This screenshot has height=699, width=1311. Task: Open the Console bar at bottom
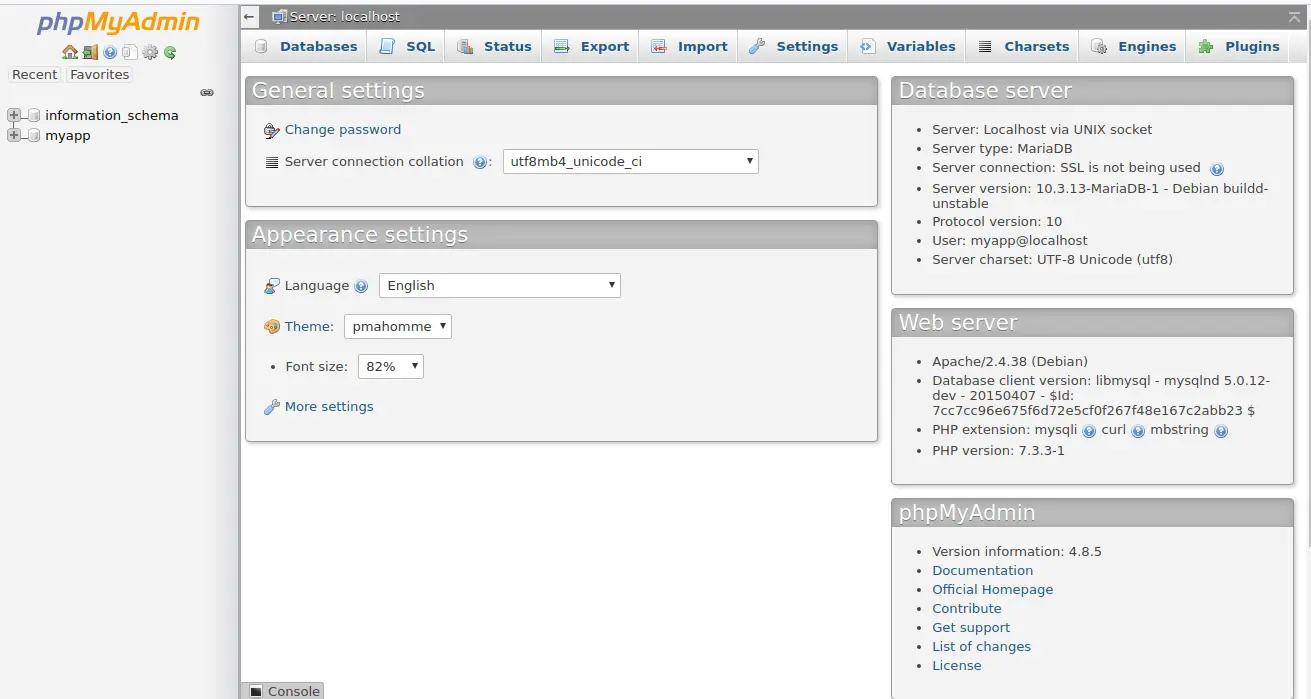tap(283, 691)
